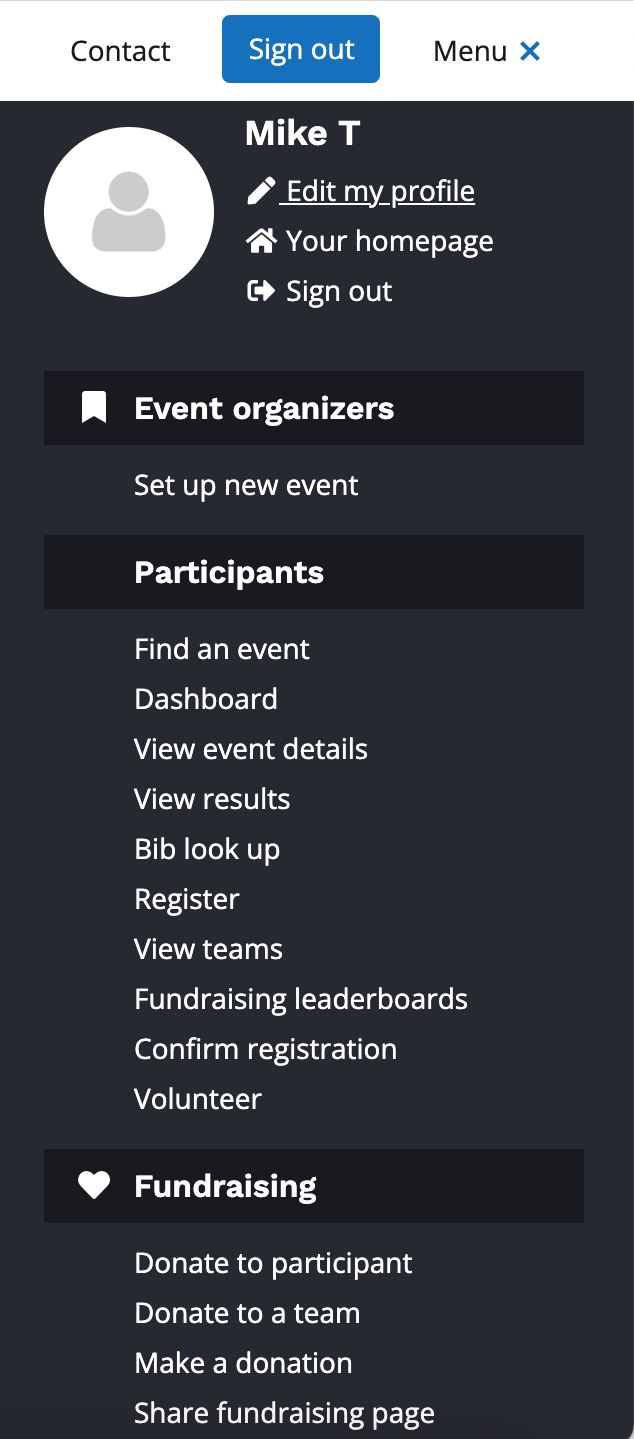The height and width of the screenshot is (1439, 634).
Task: Go to Your homepage link
Action: pos(389,241)
